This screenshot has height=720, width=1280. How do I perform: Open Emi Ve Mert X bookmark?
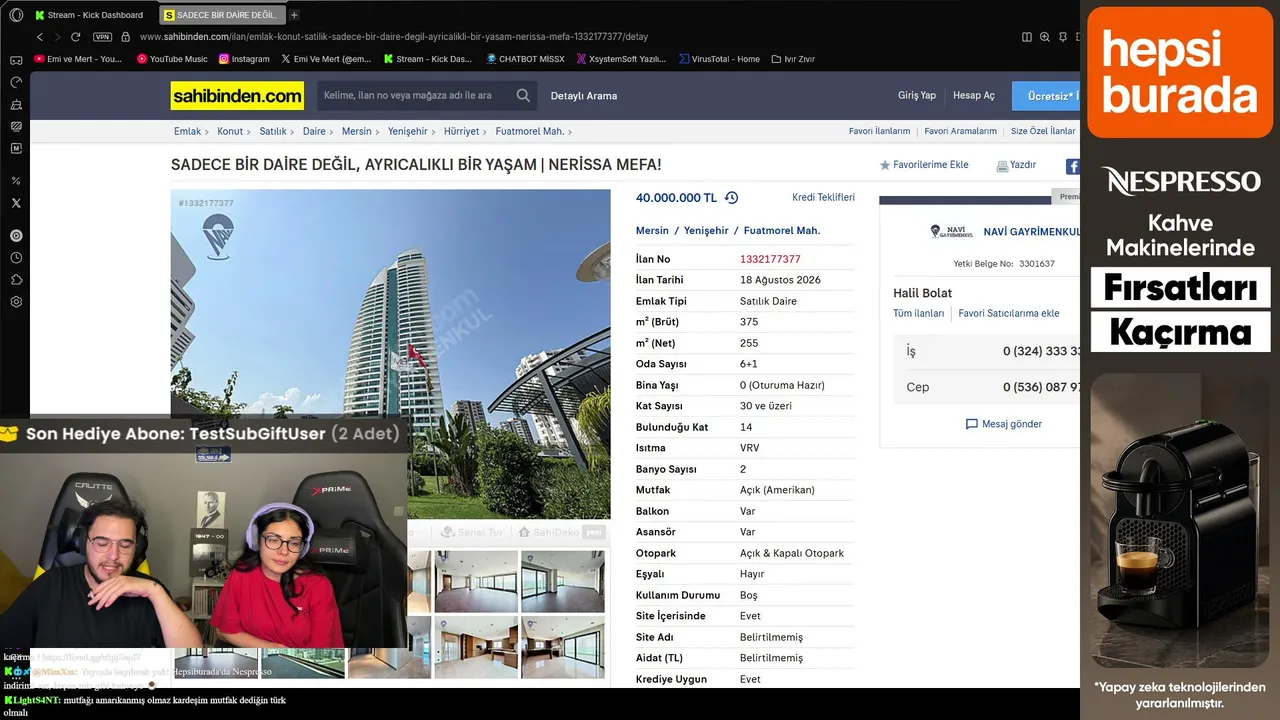tap(326, 59)
